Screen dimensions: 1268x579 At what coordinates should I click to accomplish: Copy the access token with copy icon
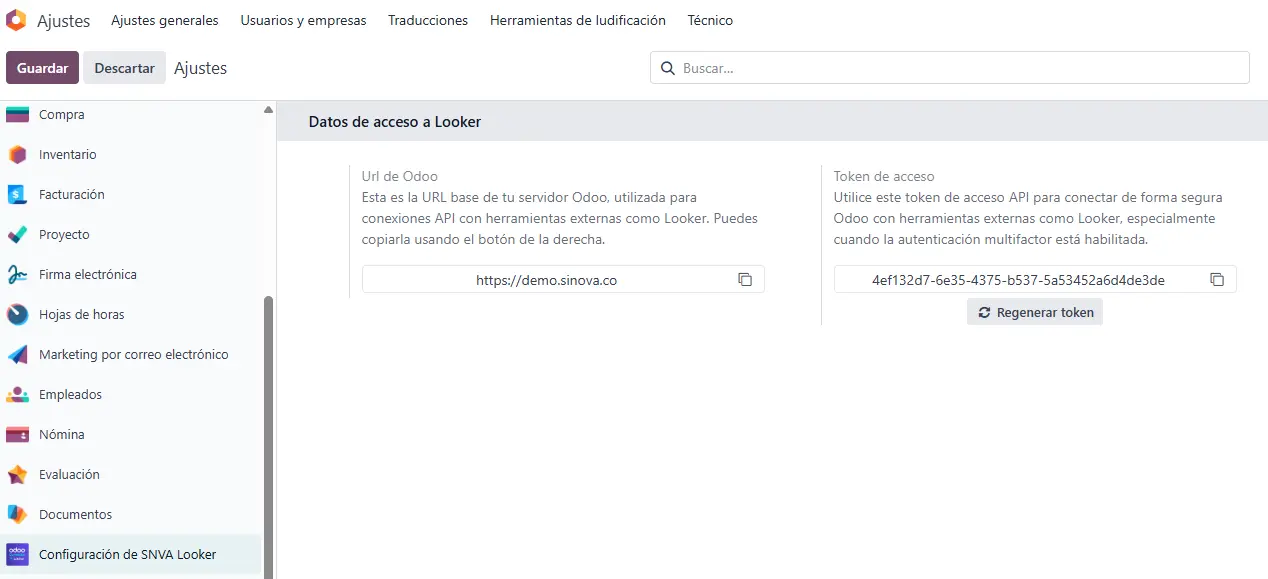(1217, 280)
